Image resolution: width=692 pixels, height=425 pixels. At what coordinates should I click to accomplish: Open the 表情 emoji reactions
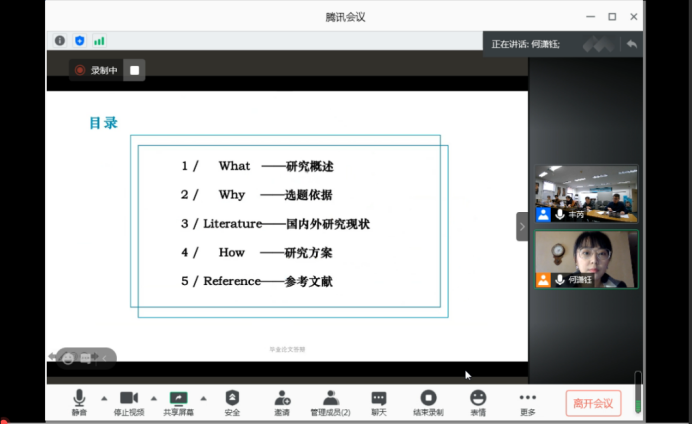[478, 402]
